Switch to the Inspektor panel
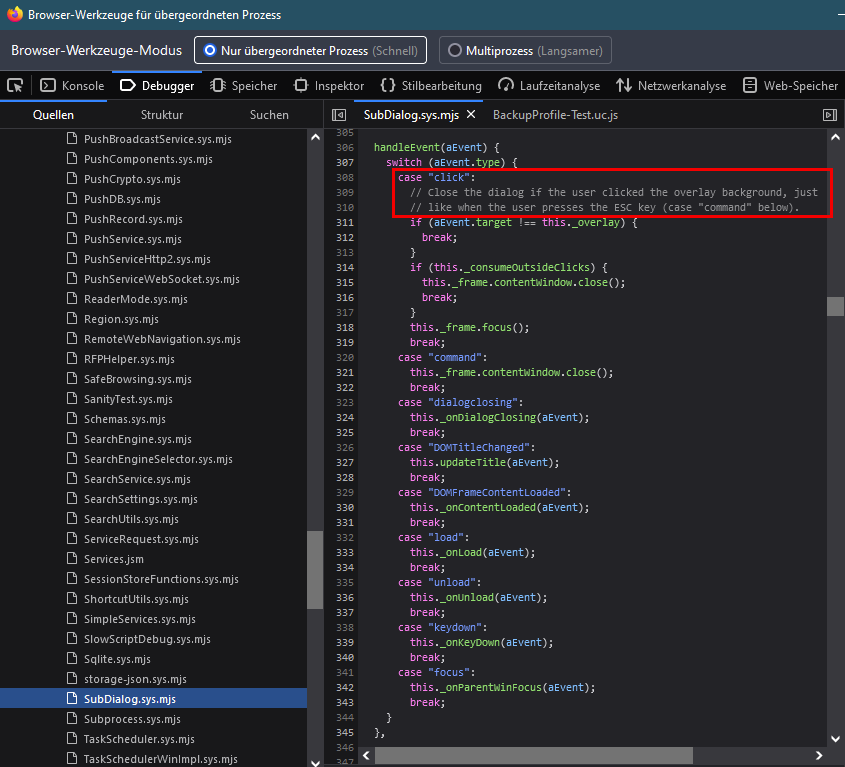 pos(329,85)
